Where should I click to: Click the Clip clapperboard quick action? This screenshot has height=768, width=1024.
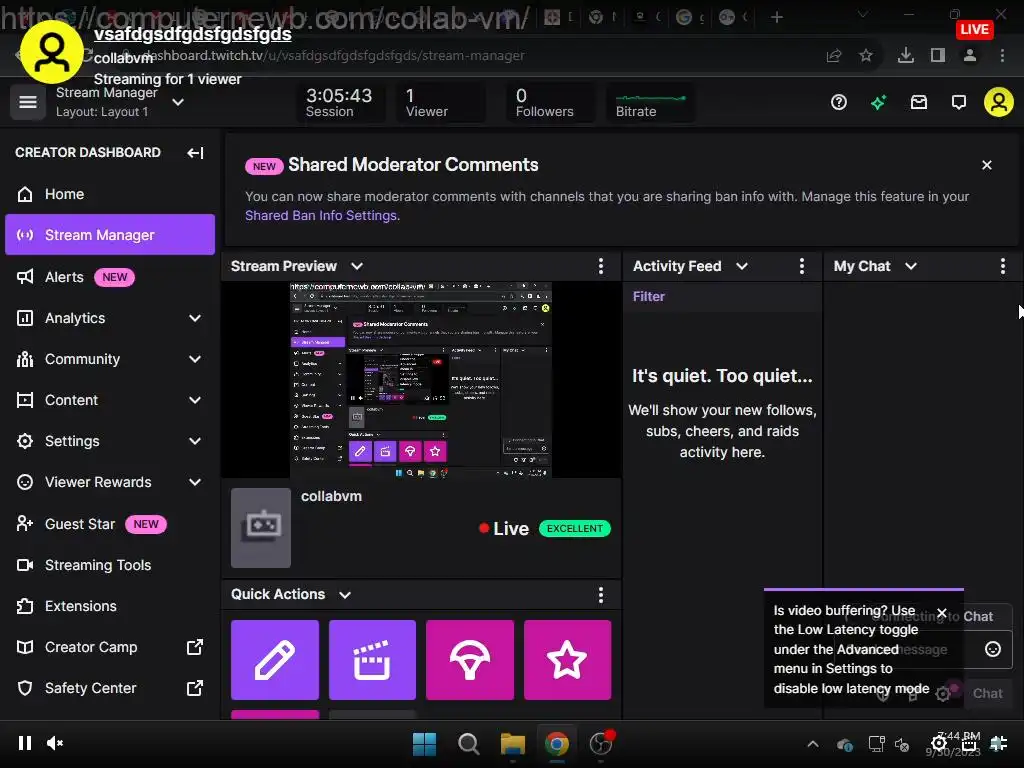[372, 660]
